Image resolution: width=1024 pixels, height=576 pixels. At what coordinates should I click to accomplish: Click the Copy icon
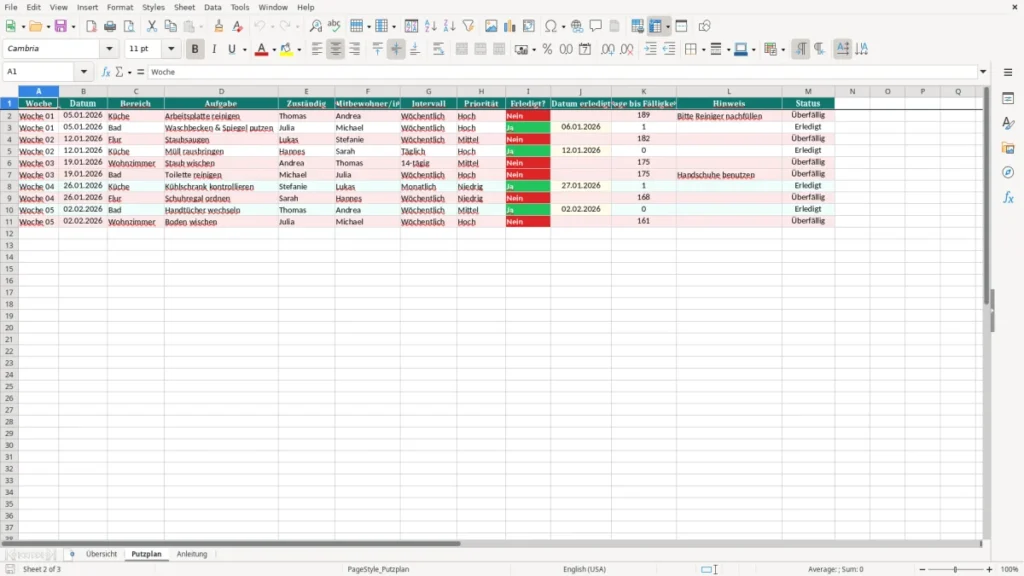click(x=170, y=26)
